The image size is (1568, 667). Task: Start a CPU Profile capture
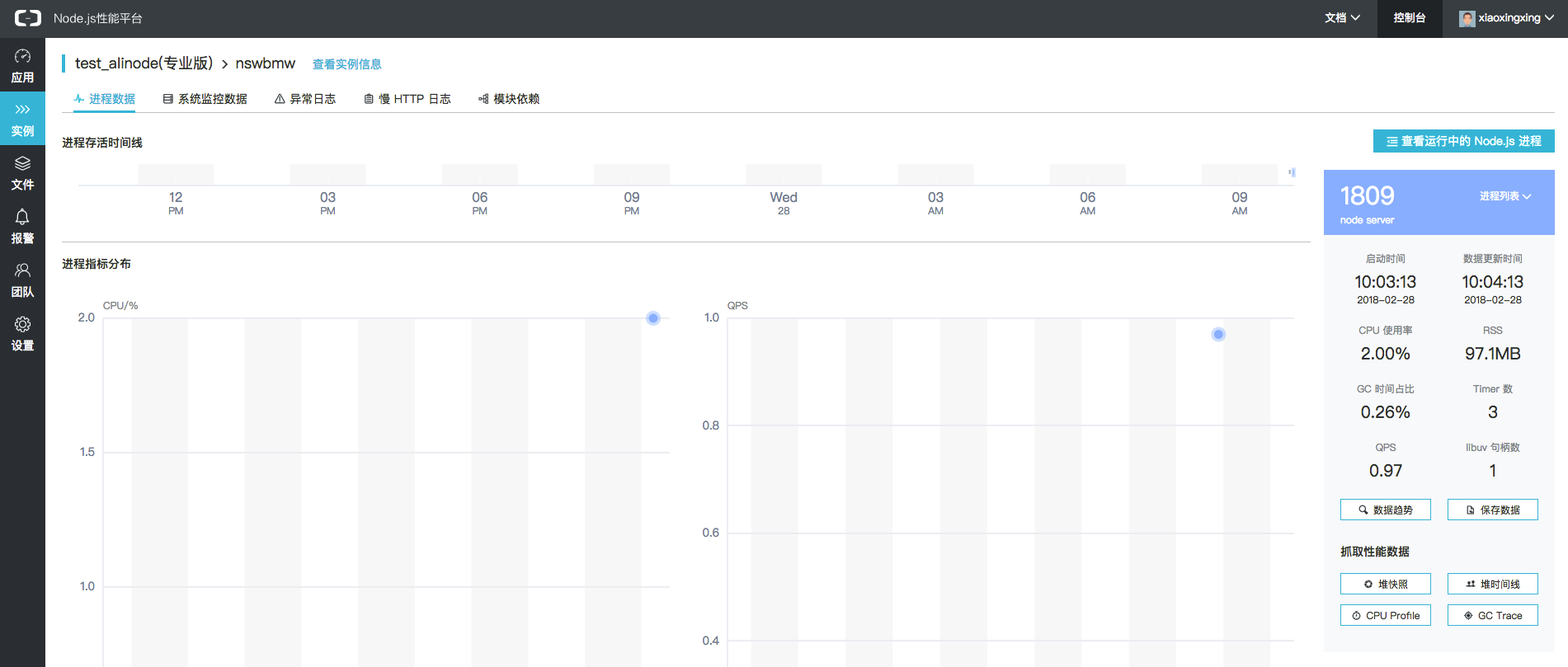click(x=1385, y=615)
